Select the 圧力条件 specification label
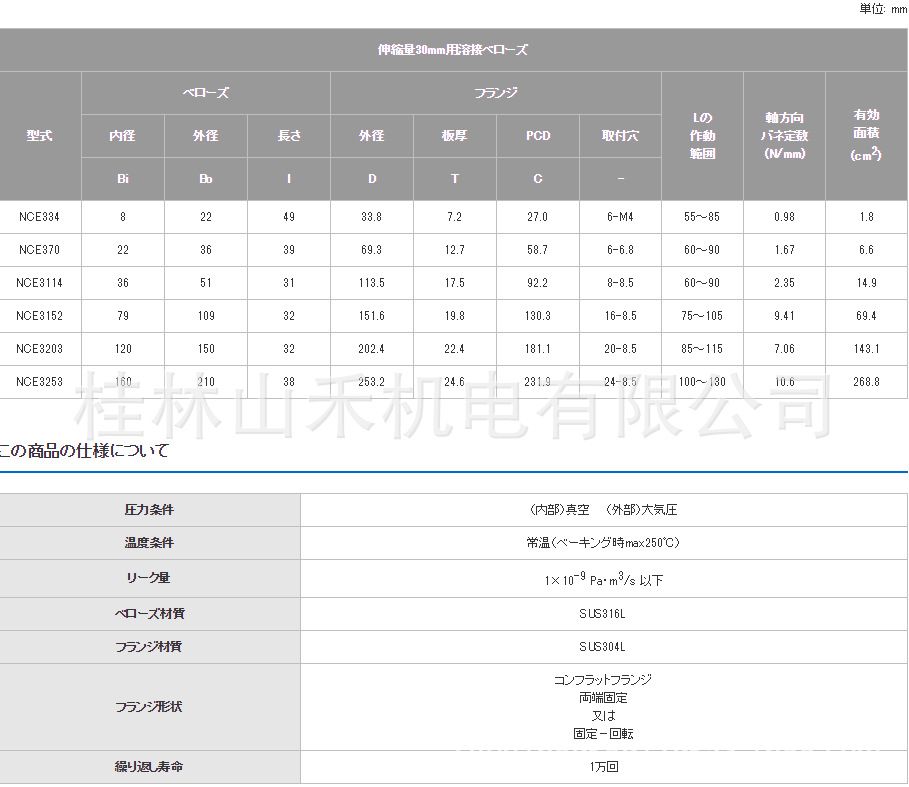This screenshot has width=909, height=787. coord(149,510)
